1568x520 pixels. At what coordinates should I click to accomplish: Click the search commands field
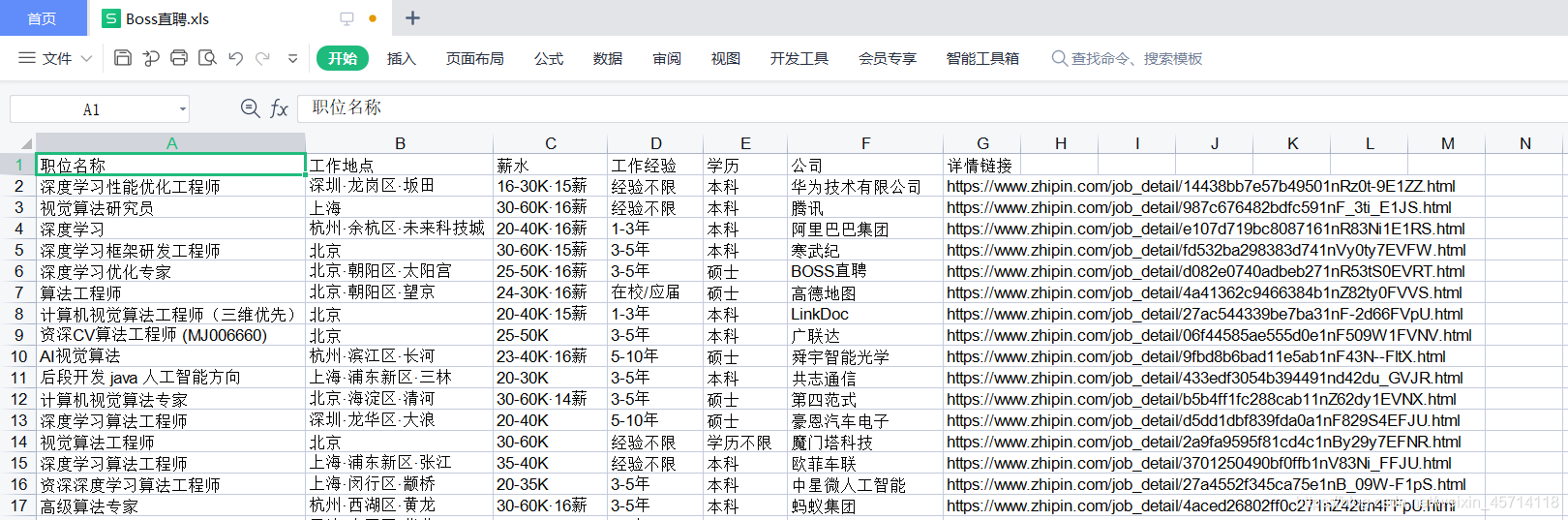tap(1128, 58)
